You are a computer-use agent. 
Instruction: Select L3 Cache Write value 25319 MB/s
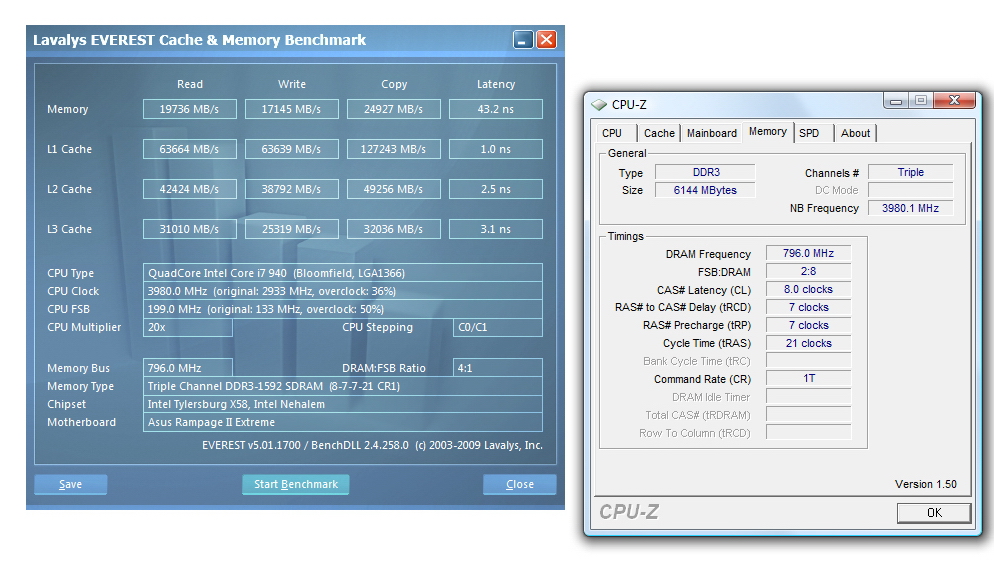click(x=292, y=229)
